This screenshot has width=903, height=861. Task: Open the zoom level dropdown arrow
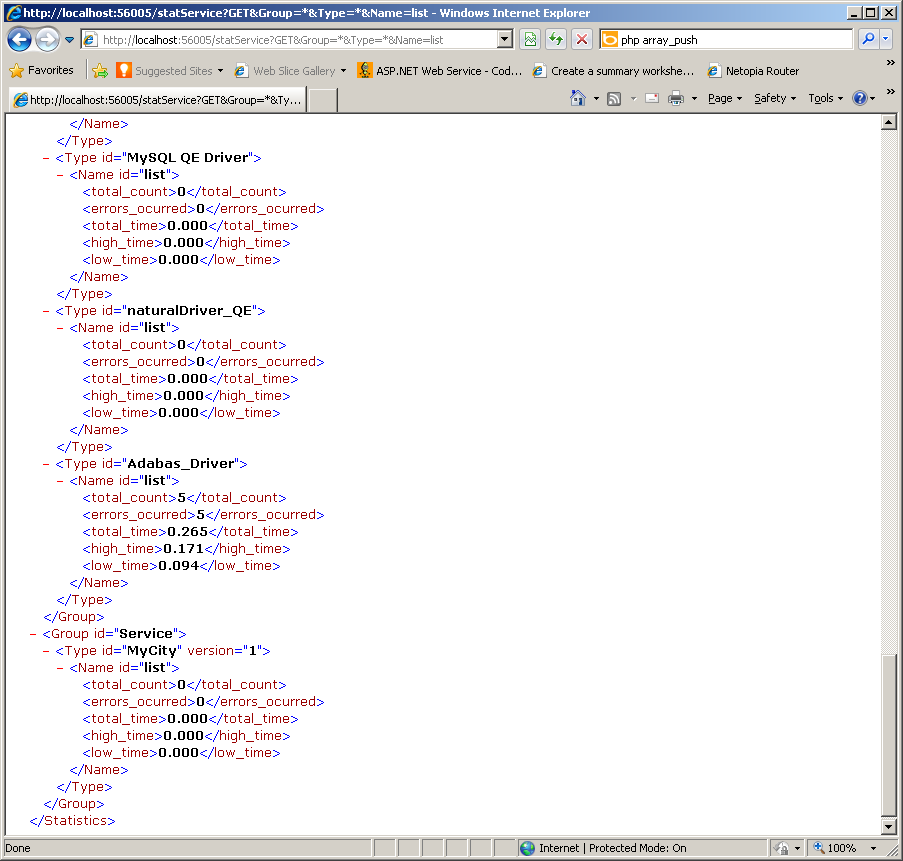[x=874, y=848]
